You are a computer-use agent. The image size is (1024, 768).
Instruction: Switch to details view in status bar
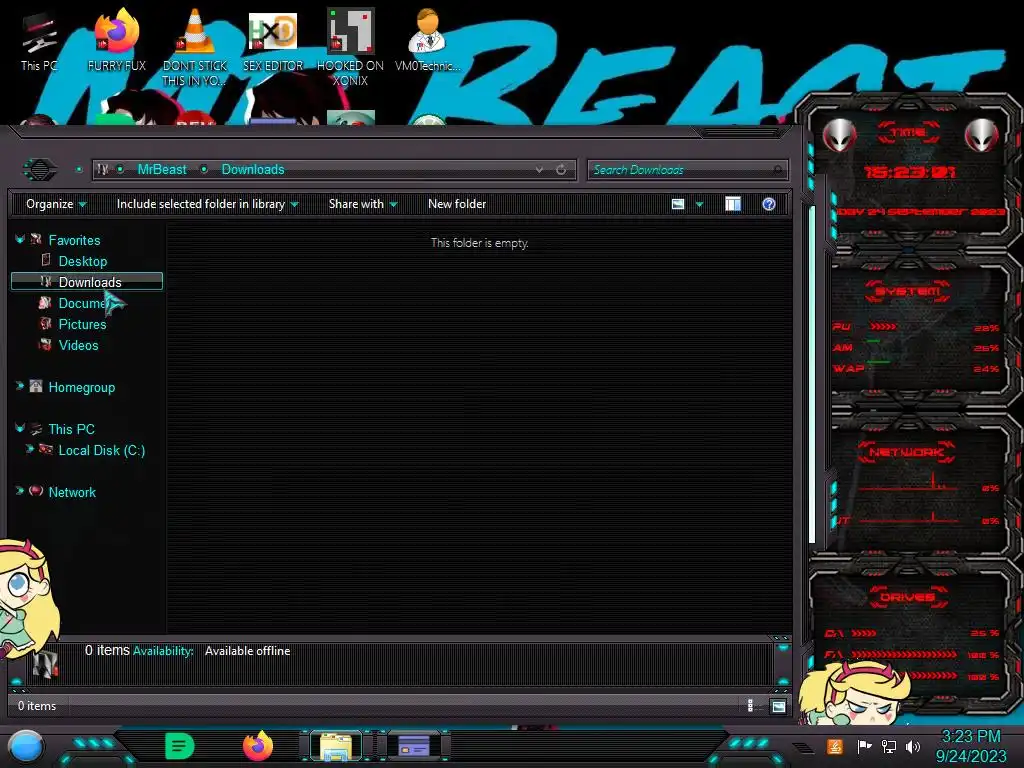click(750, 705)
